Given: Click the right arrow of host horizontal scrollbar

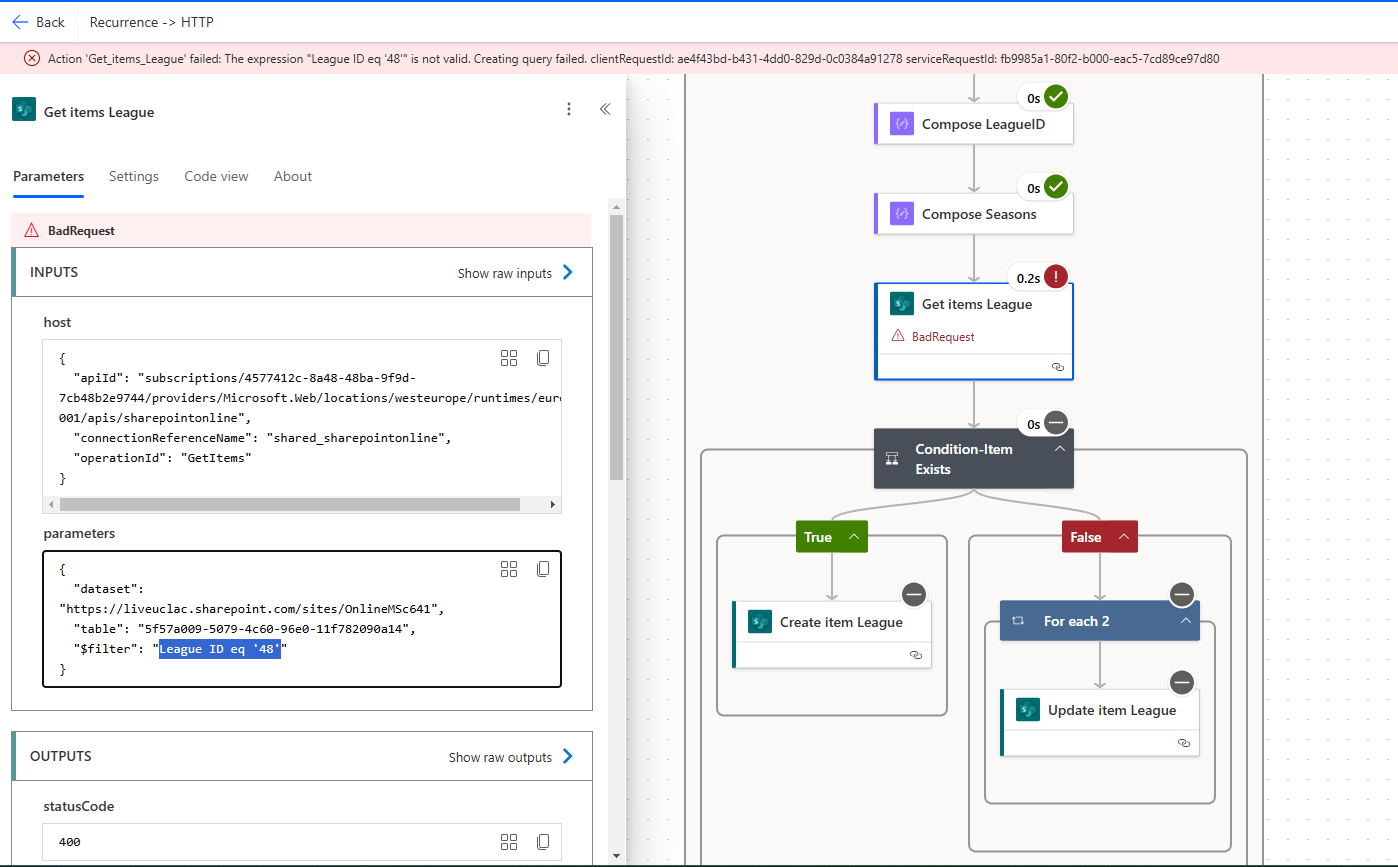Looking at the screenshot, I should tap(554, 505).
